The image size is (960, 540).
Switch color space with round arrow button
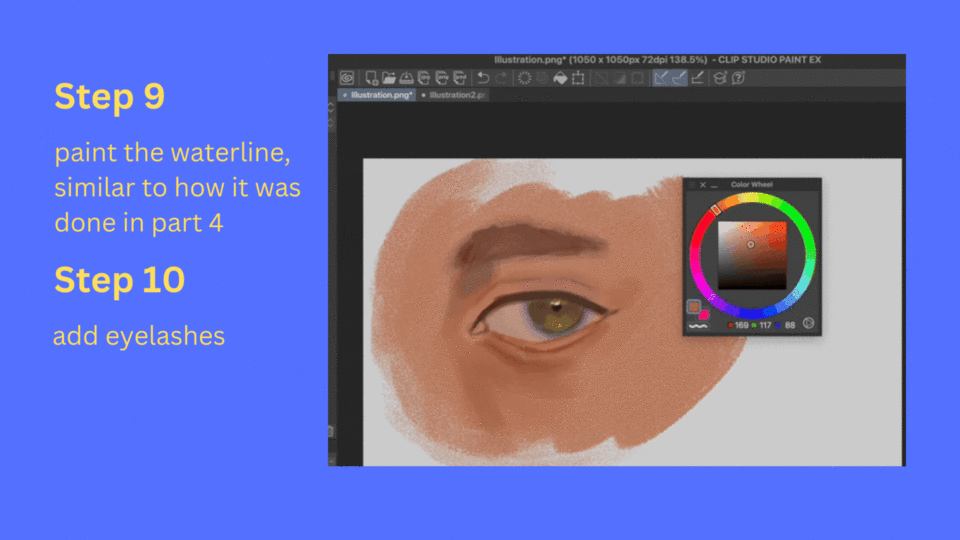point(809,323)
